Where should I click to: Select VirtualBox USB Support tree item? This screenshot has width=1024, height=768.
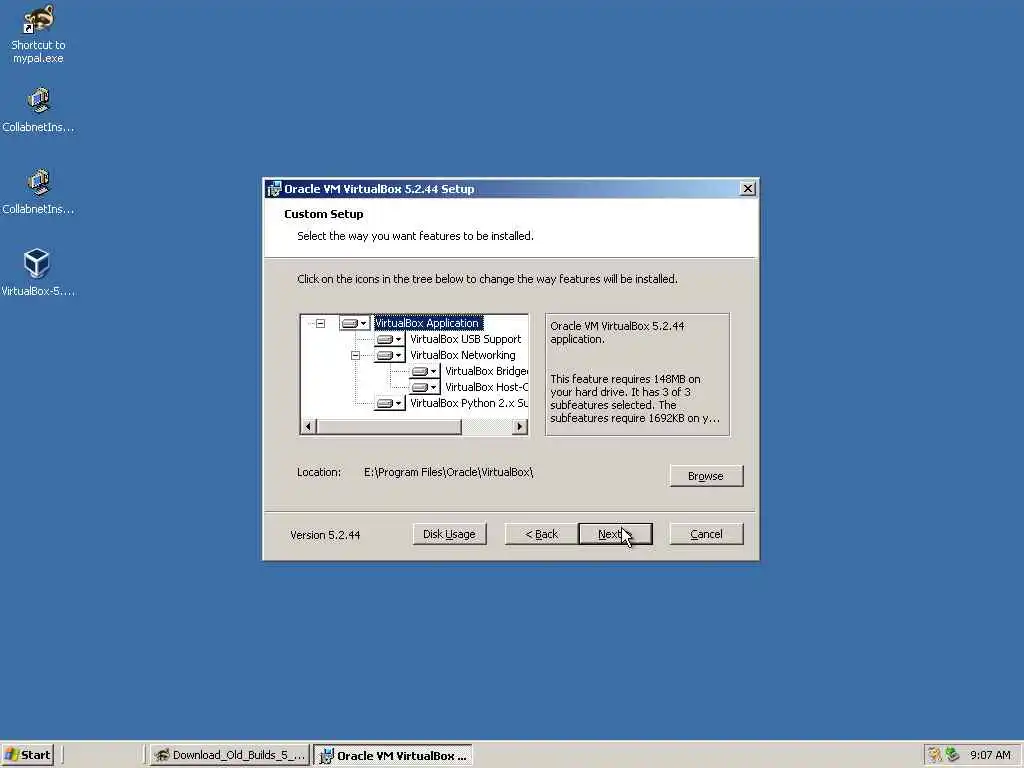[466, 340]
